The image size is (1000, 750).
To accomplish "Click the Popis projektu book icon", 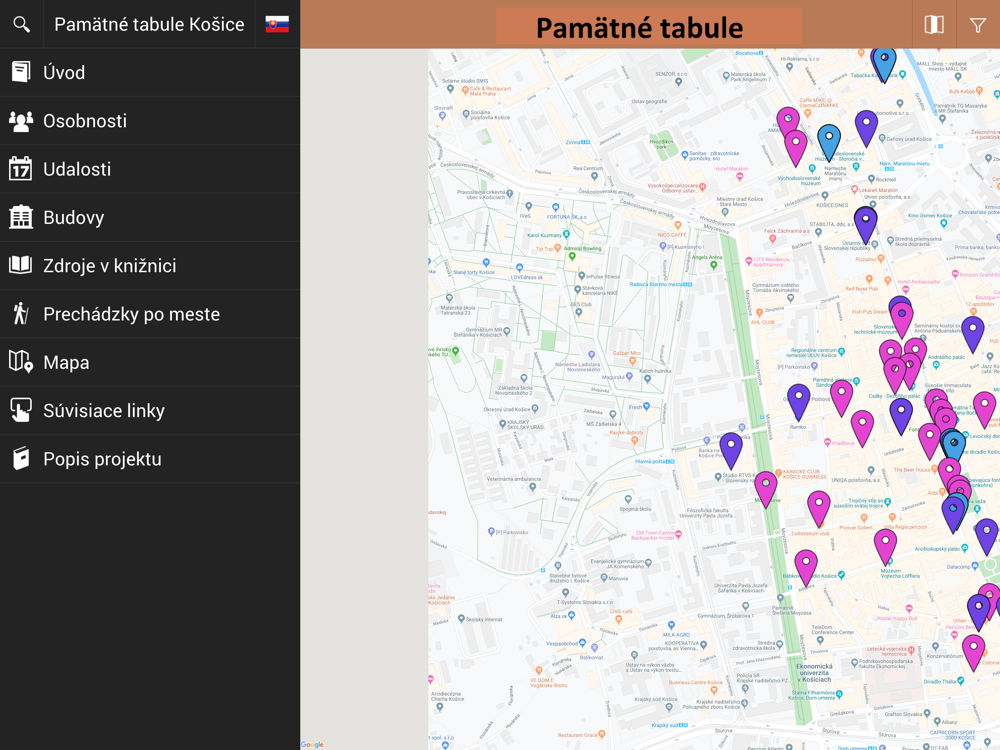I will click(x=21, y=459).
